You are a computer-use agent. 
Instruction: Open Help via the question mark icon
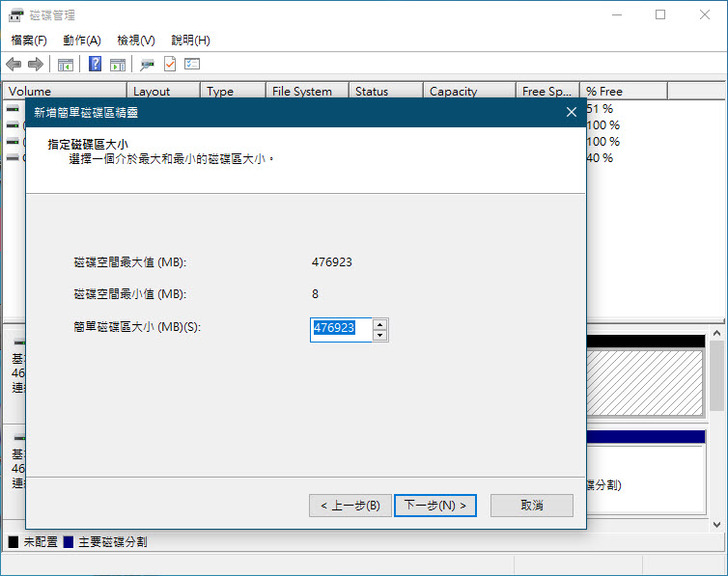point(95,64)
